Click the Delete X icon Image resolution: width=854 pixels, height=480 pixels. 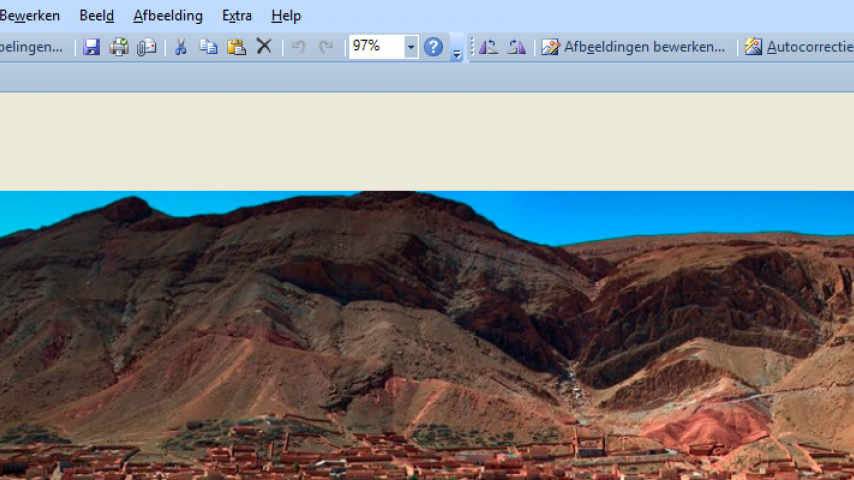click(x=264, y=47)
